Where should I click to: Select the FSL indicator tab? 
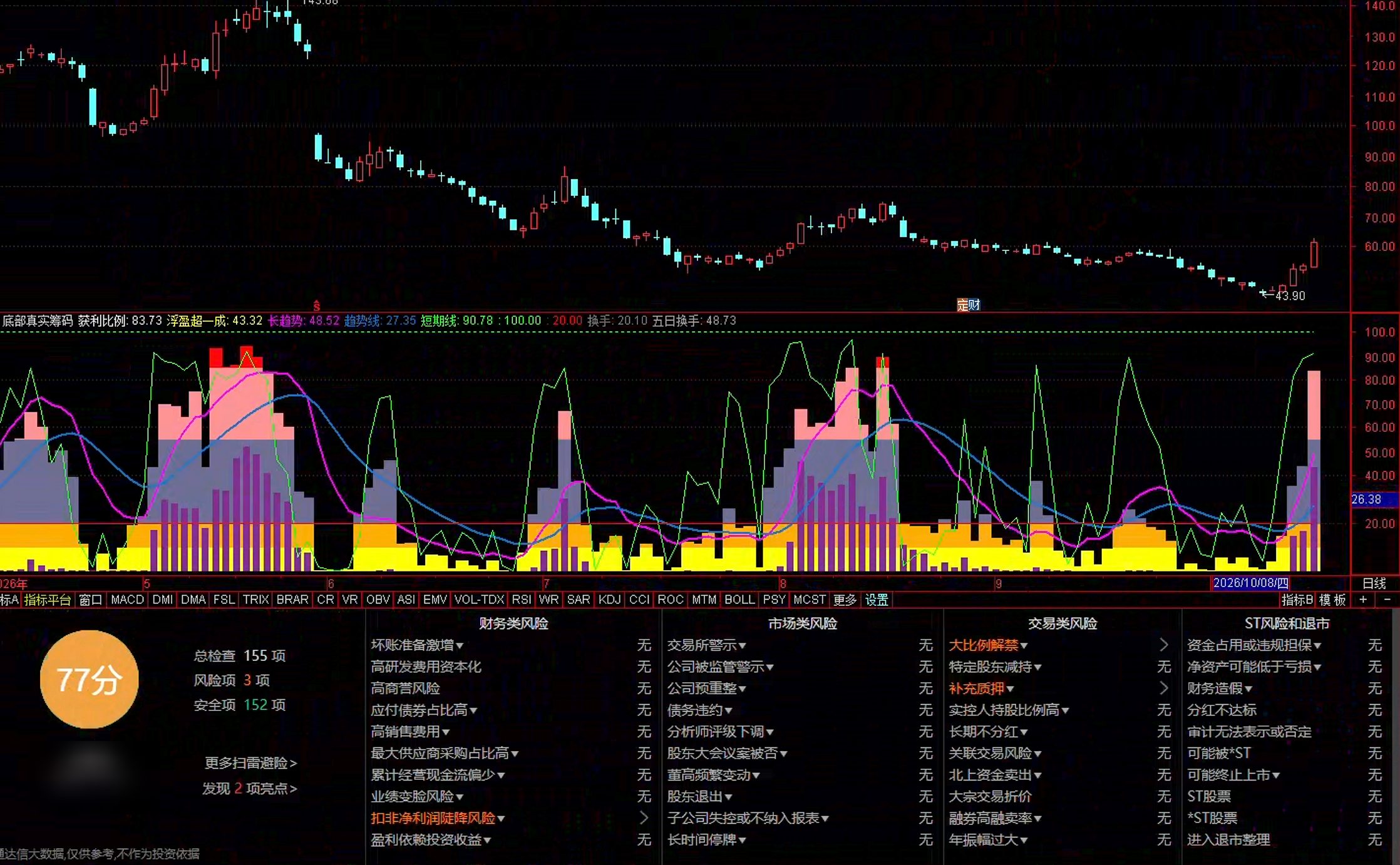pos(224,600)
